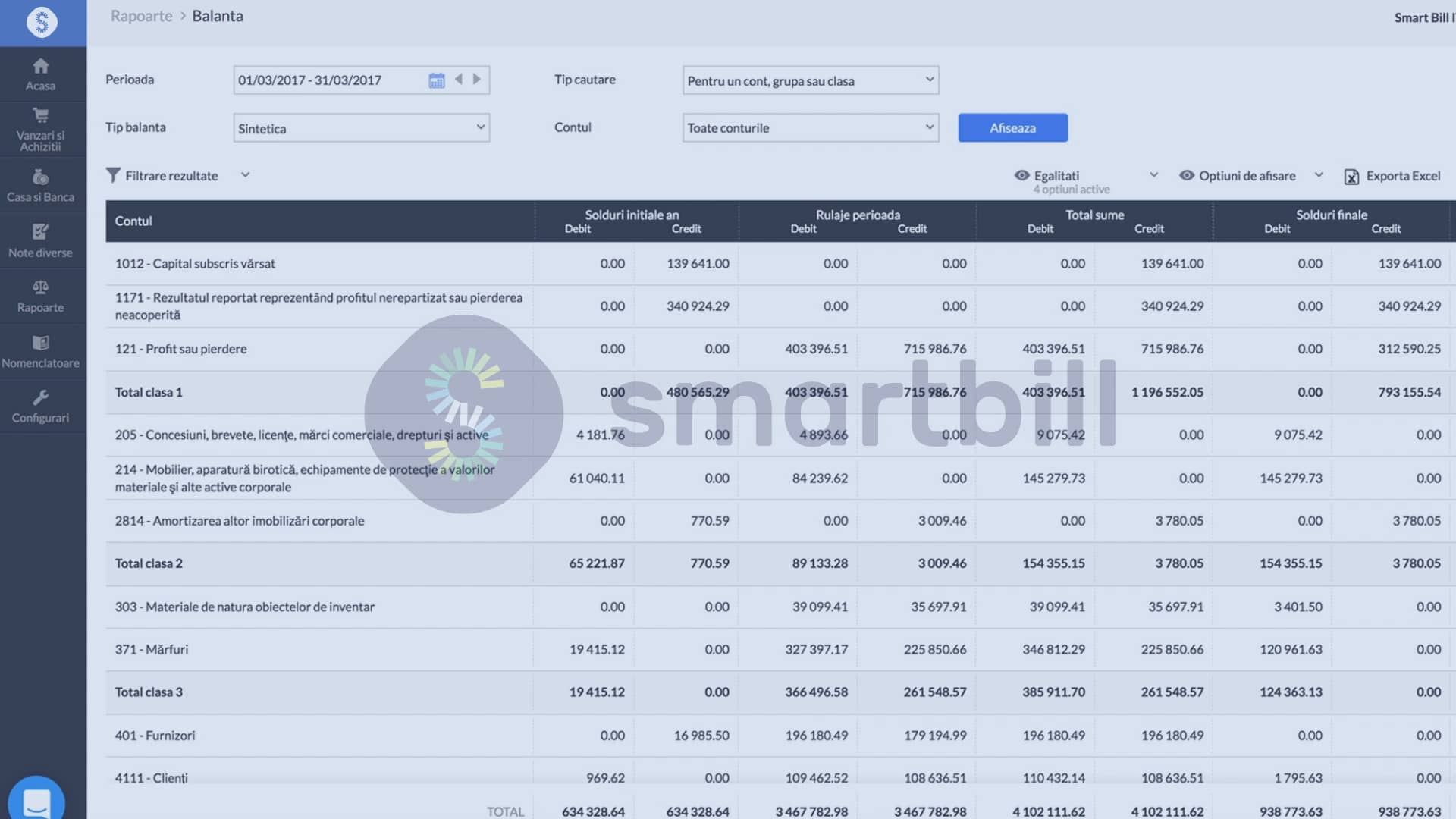The image size is (1456, 819).
Task: Step to previous period with left arrow
Action: click(x=458, y=79)
